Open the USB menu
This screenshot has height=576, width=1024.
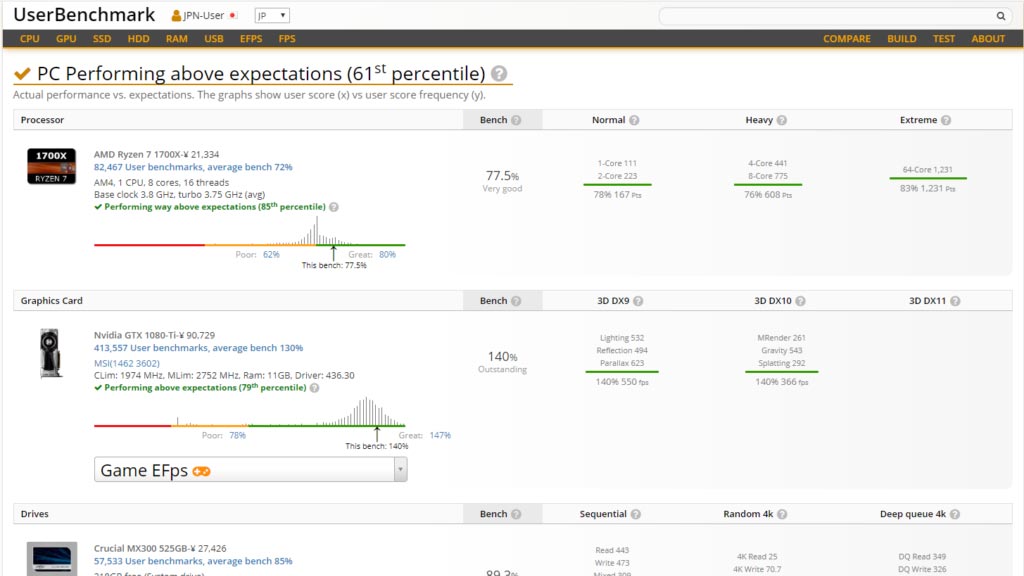tap(214, 39)
